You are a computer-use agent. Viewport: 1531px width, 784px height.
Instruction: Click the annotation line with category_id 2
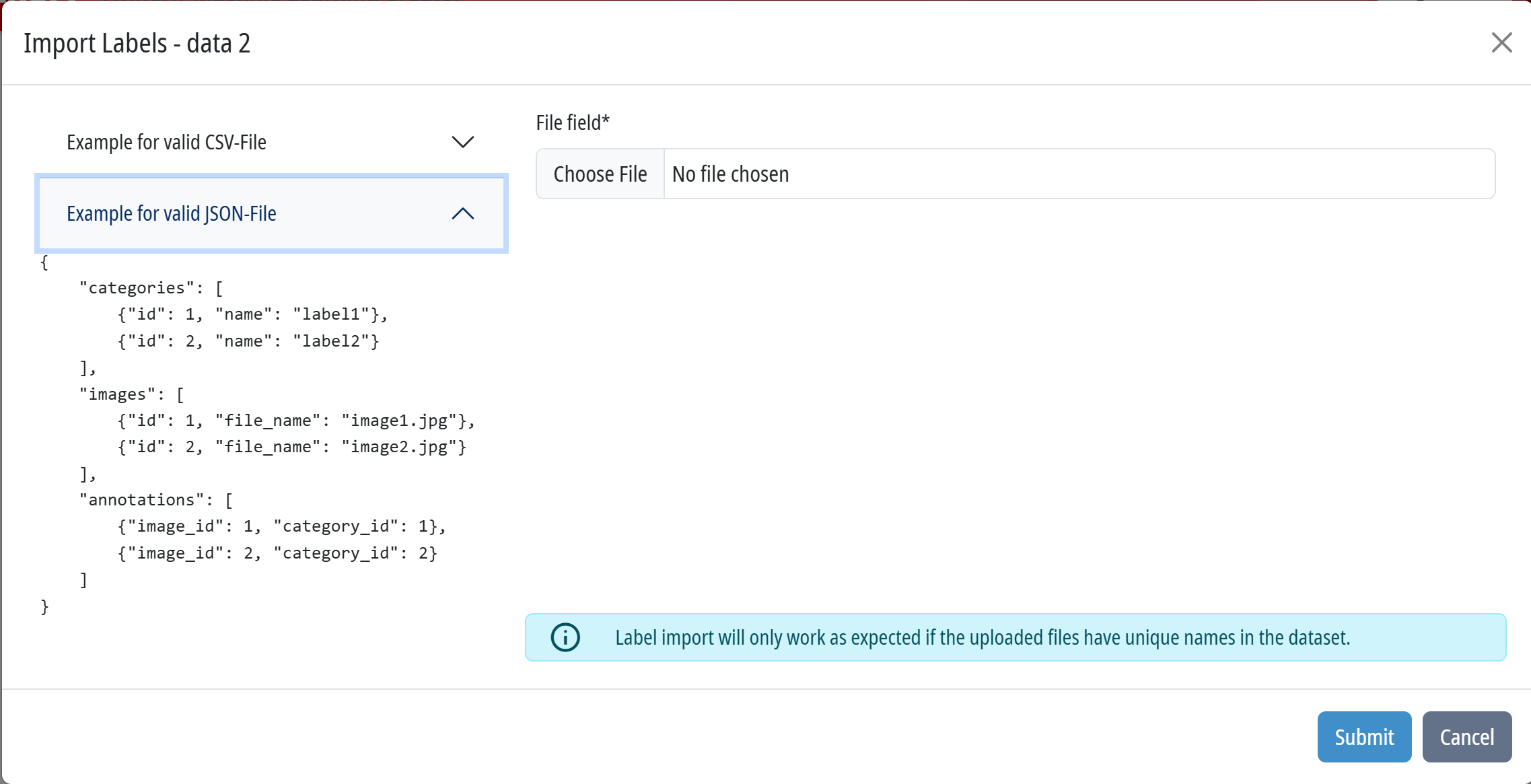(278, 553)
